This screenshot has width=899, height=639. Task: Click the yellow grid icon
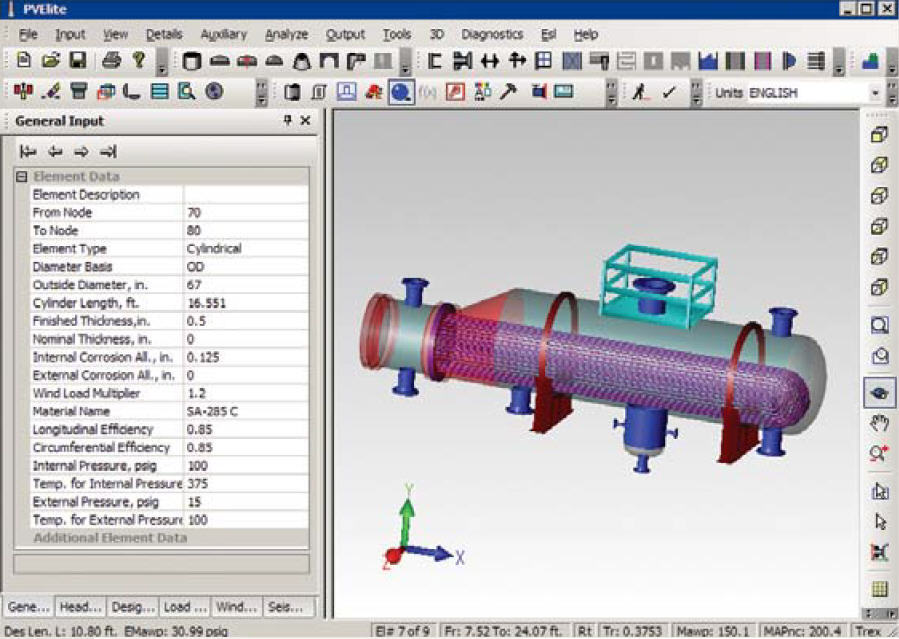pos(880,589)
